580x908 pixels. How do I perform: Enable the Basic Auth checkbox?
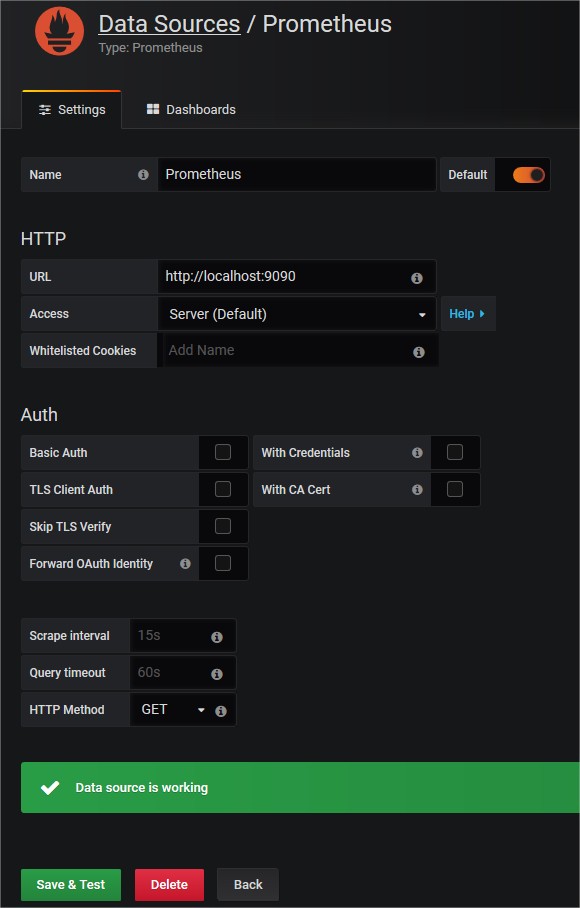tap(223, 452)
